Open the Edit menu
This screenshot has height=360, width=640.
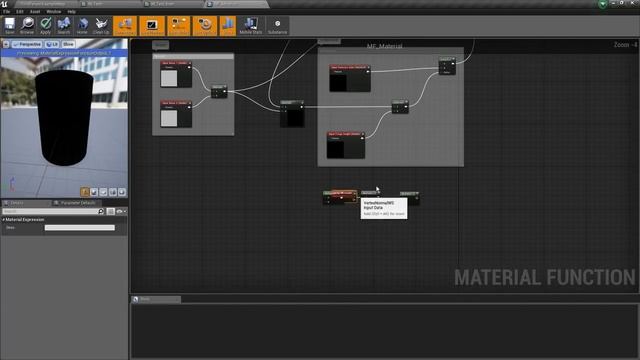pos(20,11)
